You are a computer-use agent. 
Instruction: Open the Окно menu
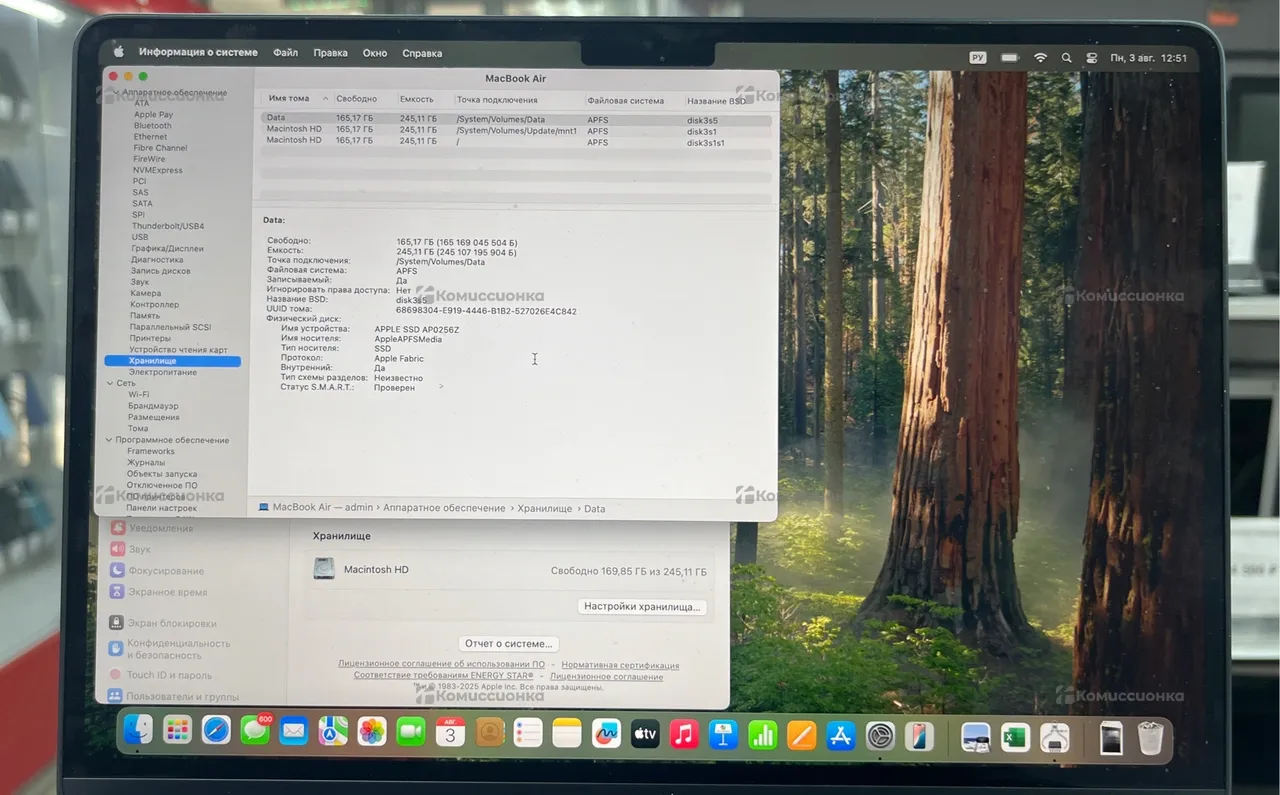pyautogui.click(x=375, y=53)
